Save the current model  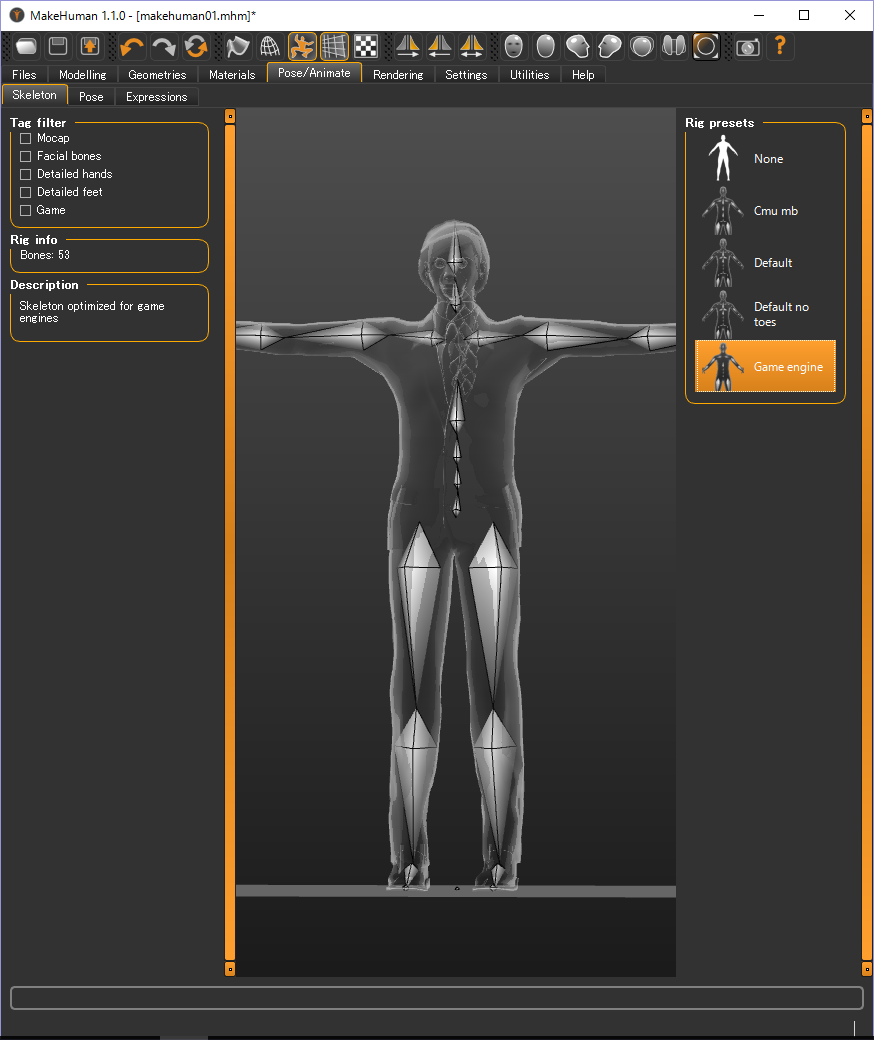tap(57, 46)
